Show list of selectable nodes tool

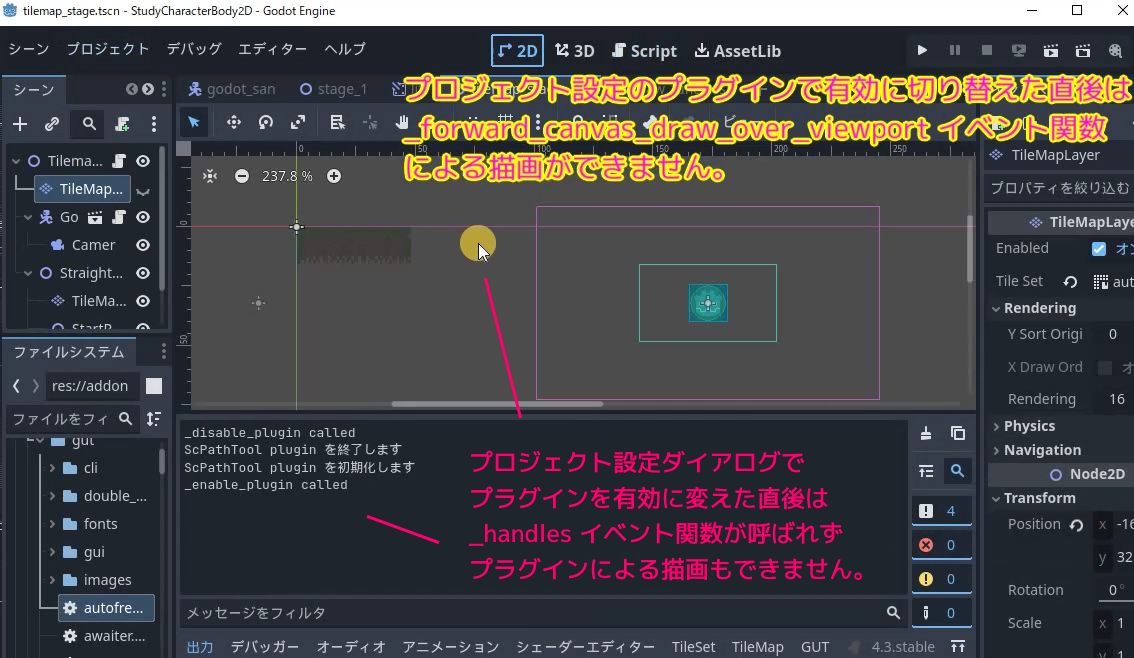click(x=337, y=122)
